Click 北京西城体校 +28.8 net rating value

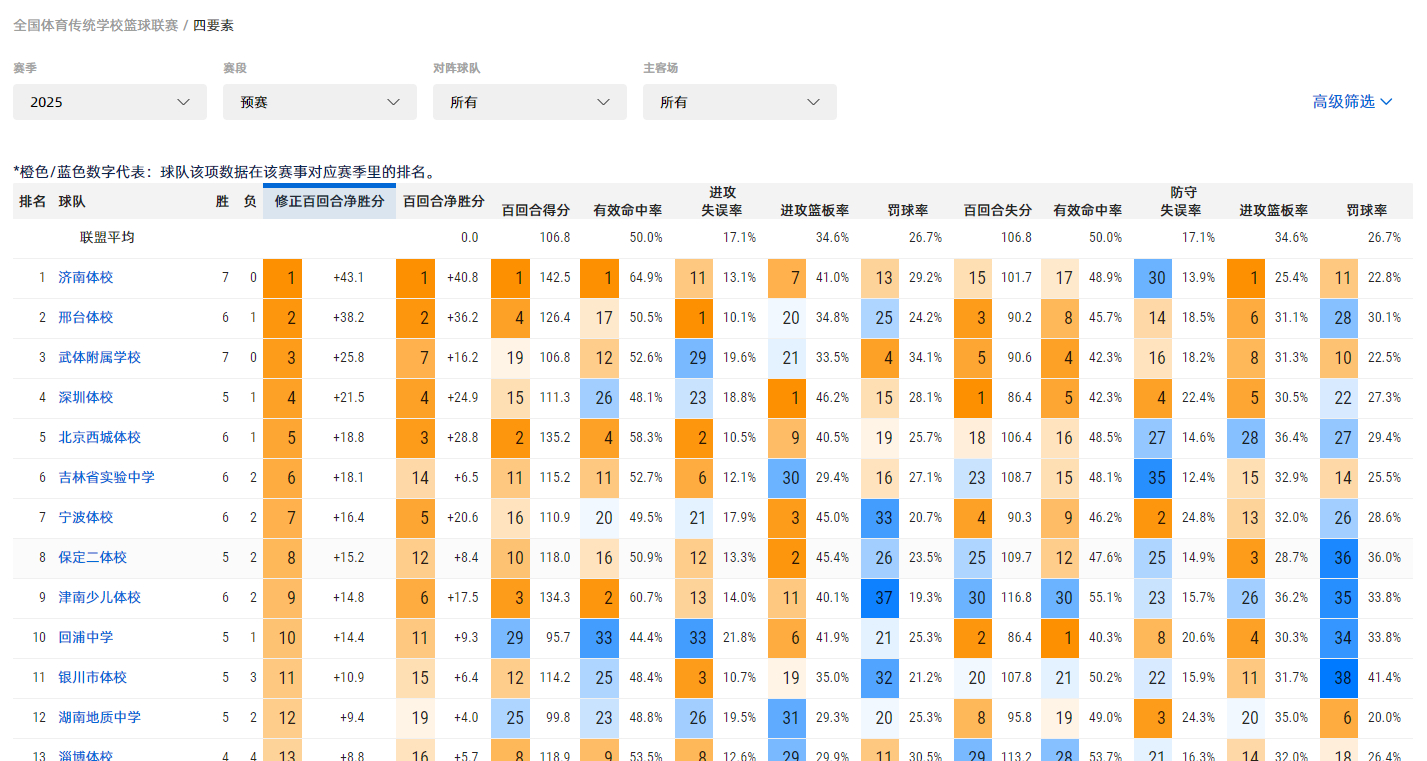click(462, 438)
